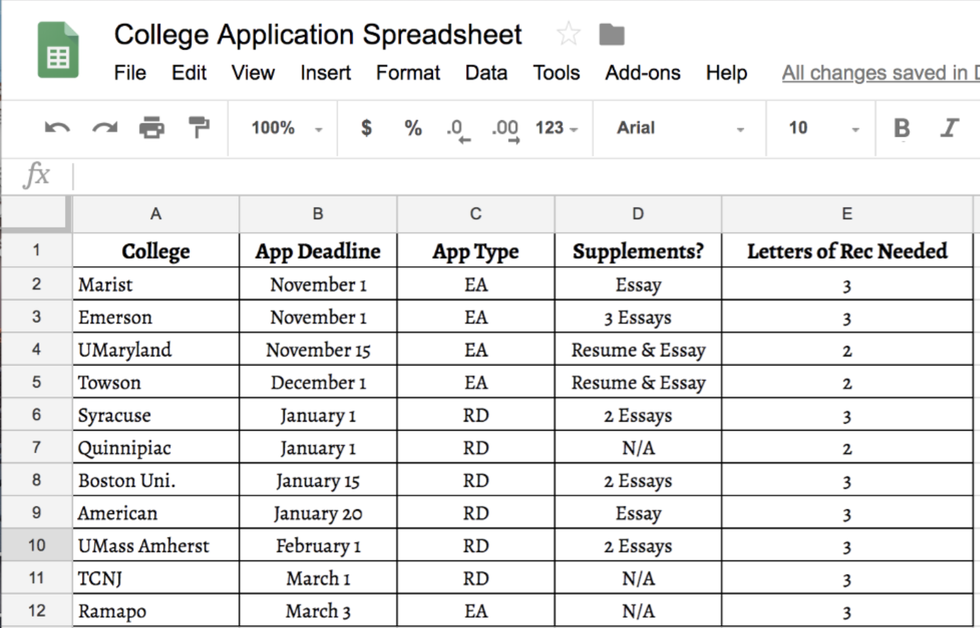Star the College Application Spreadsheet document
This screenshot has height=628, width=980.
coord(568,35)
